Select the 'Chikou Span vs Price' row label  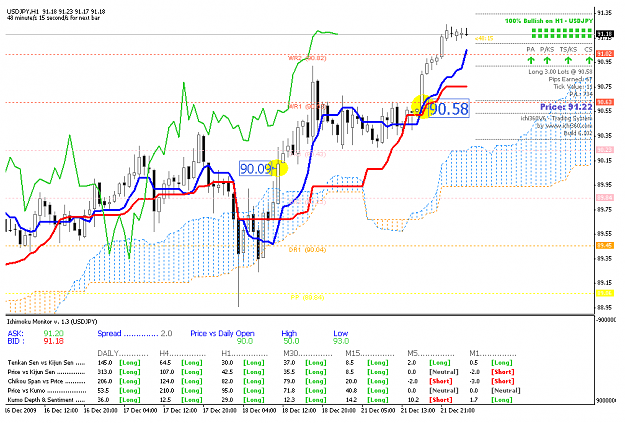click(x=46, y=381)
